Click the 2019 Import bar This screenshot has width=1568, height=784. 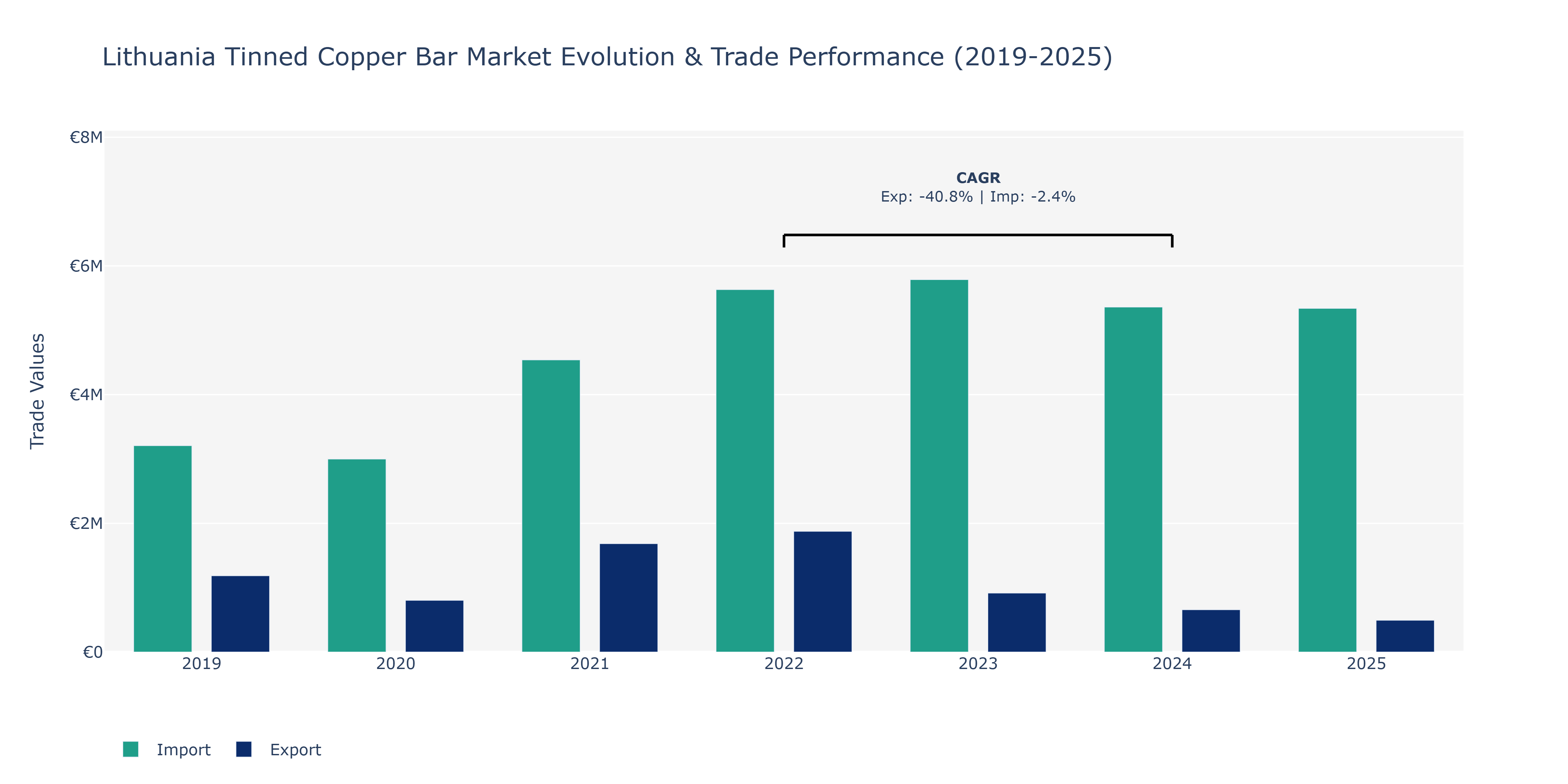click(x=163, y=548)
